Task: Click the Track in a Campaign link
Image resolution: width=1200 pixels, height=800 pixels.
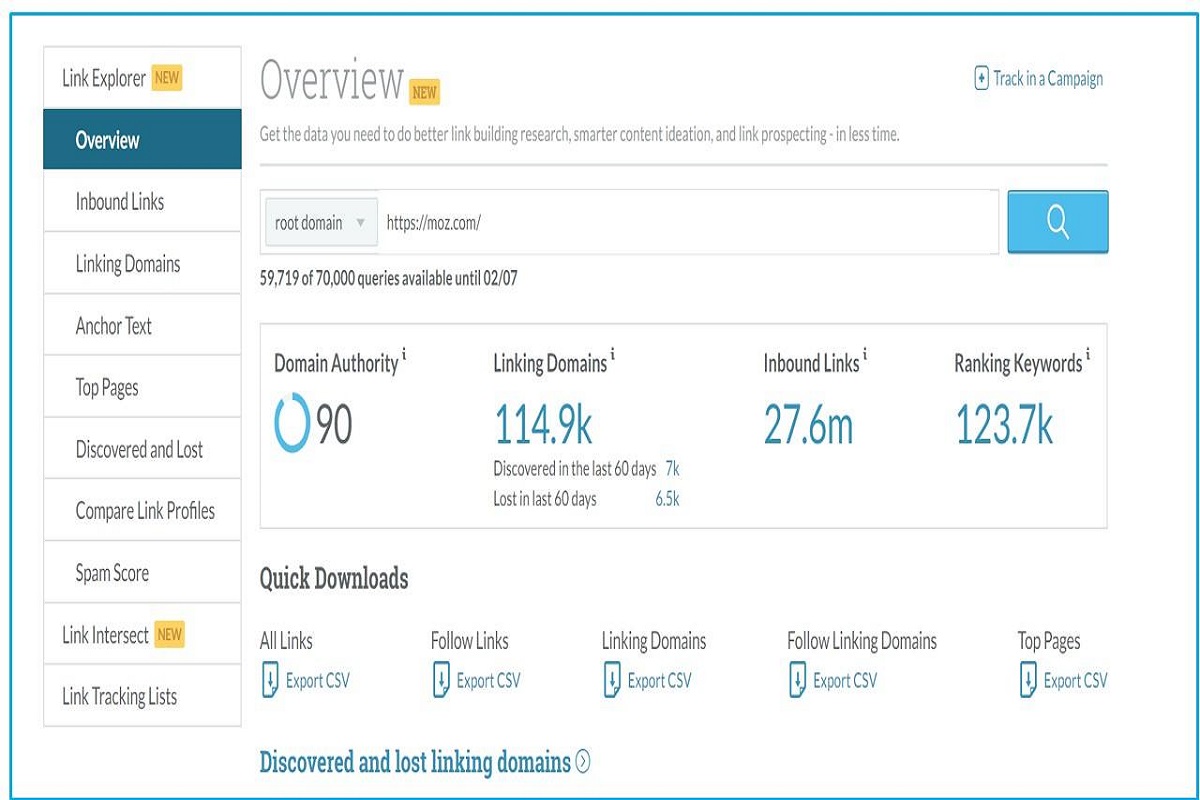Action: pyautogui.click(x=1048, y=79)
